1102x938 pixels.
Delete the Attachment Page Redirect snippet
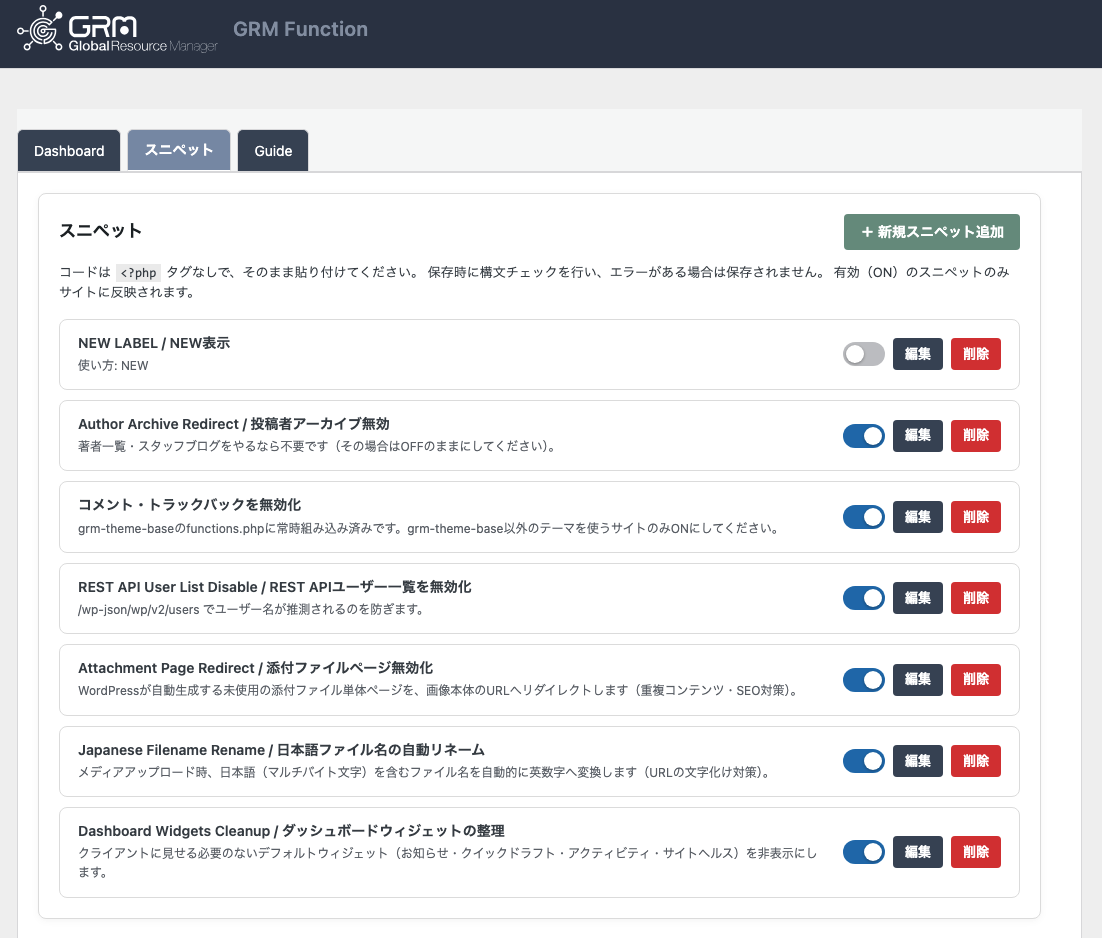pos(975,679)
